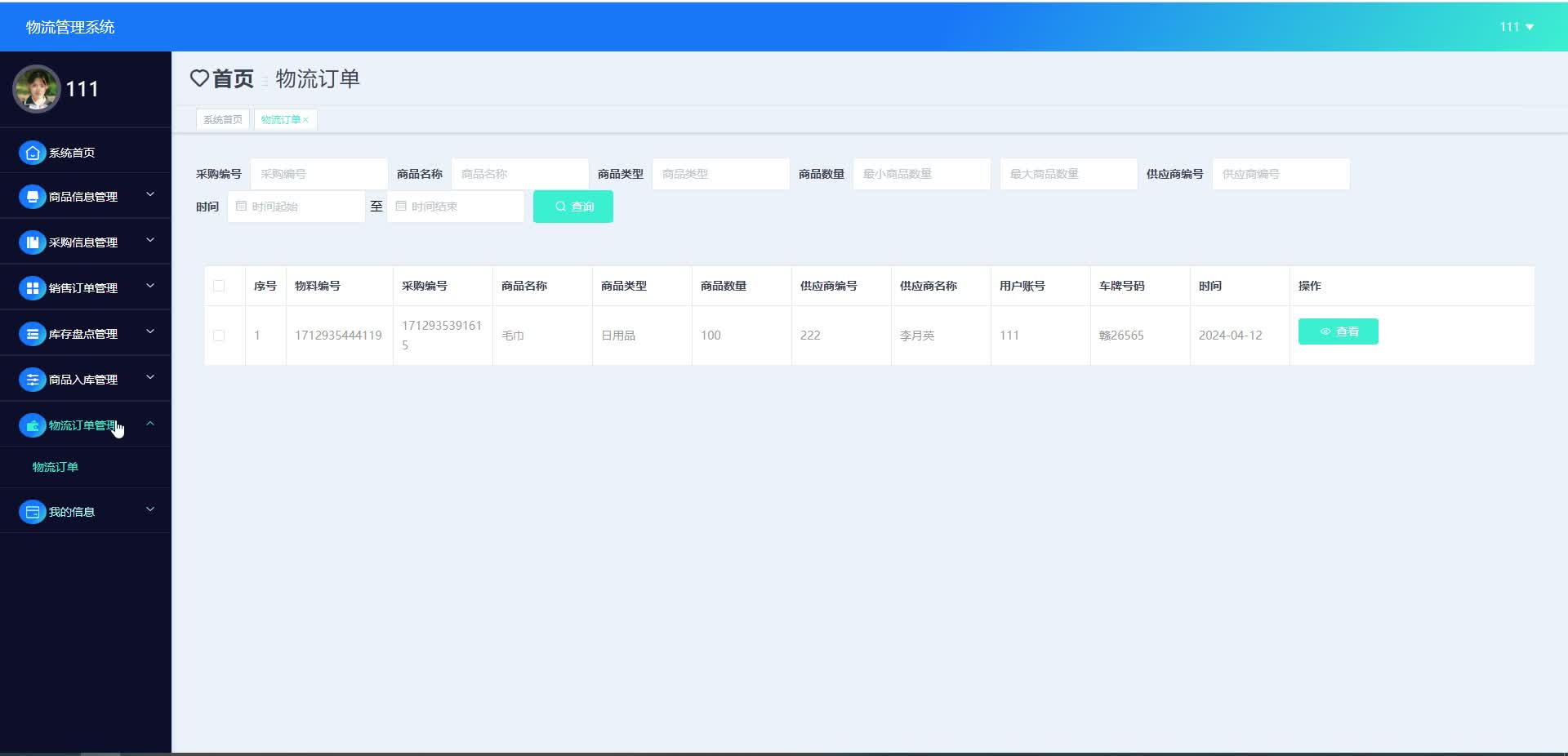Screen dimensions: 1568x756
Task: Click the 我的信息 card icon
Action: pyautogui.click(x=32, y=512)
